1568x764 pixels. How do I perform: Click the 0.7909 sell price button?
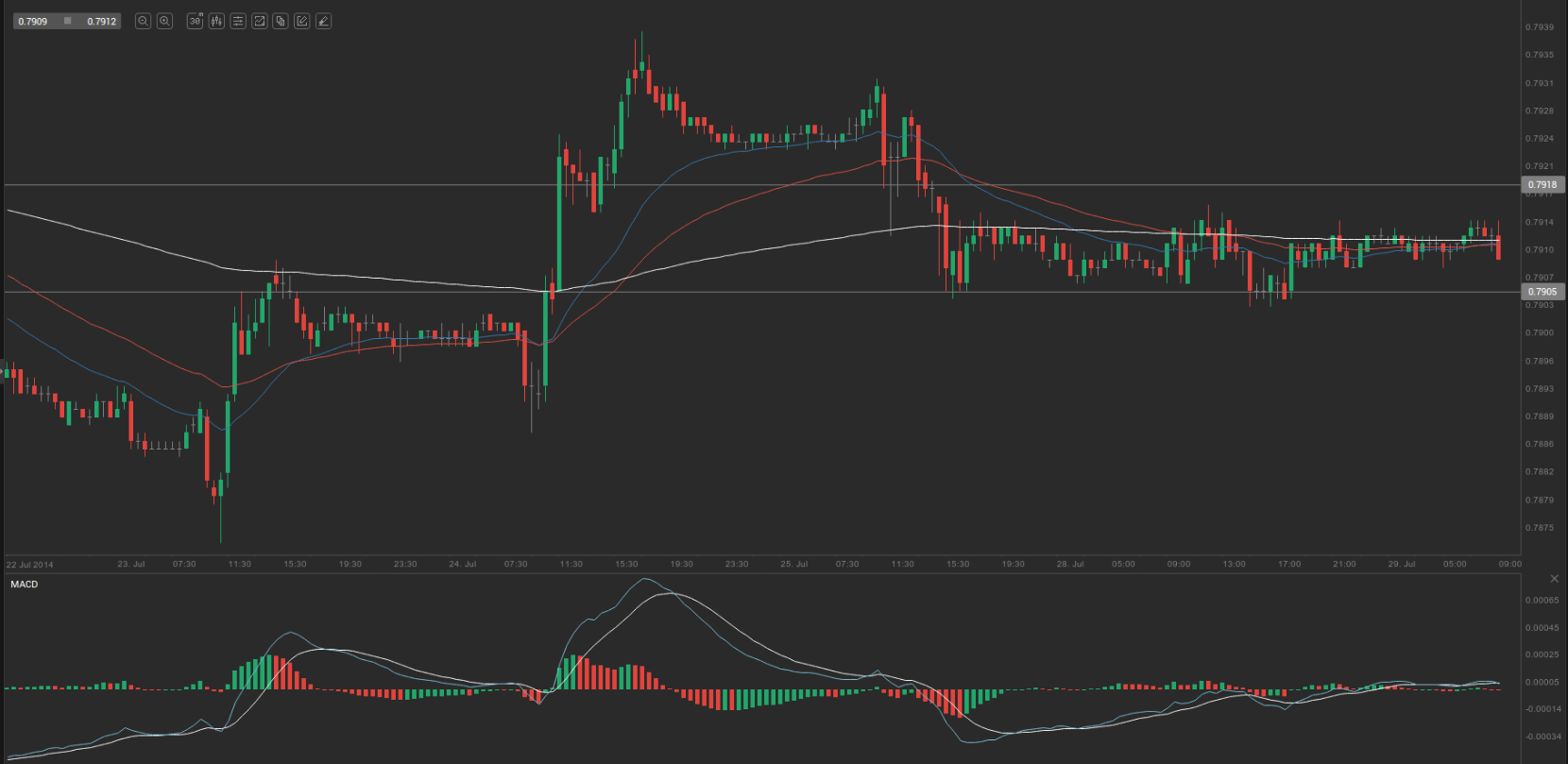tap(33, 21)
